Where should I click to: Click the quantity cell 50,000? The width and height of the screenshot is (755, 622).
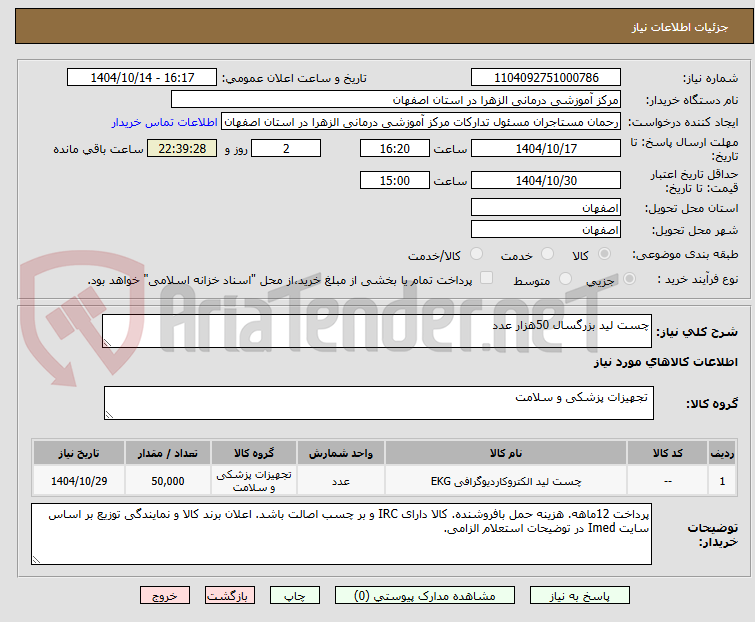168,480
